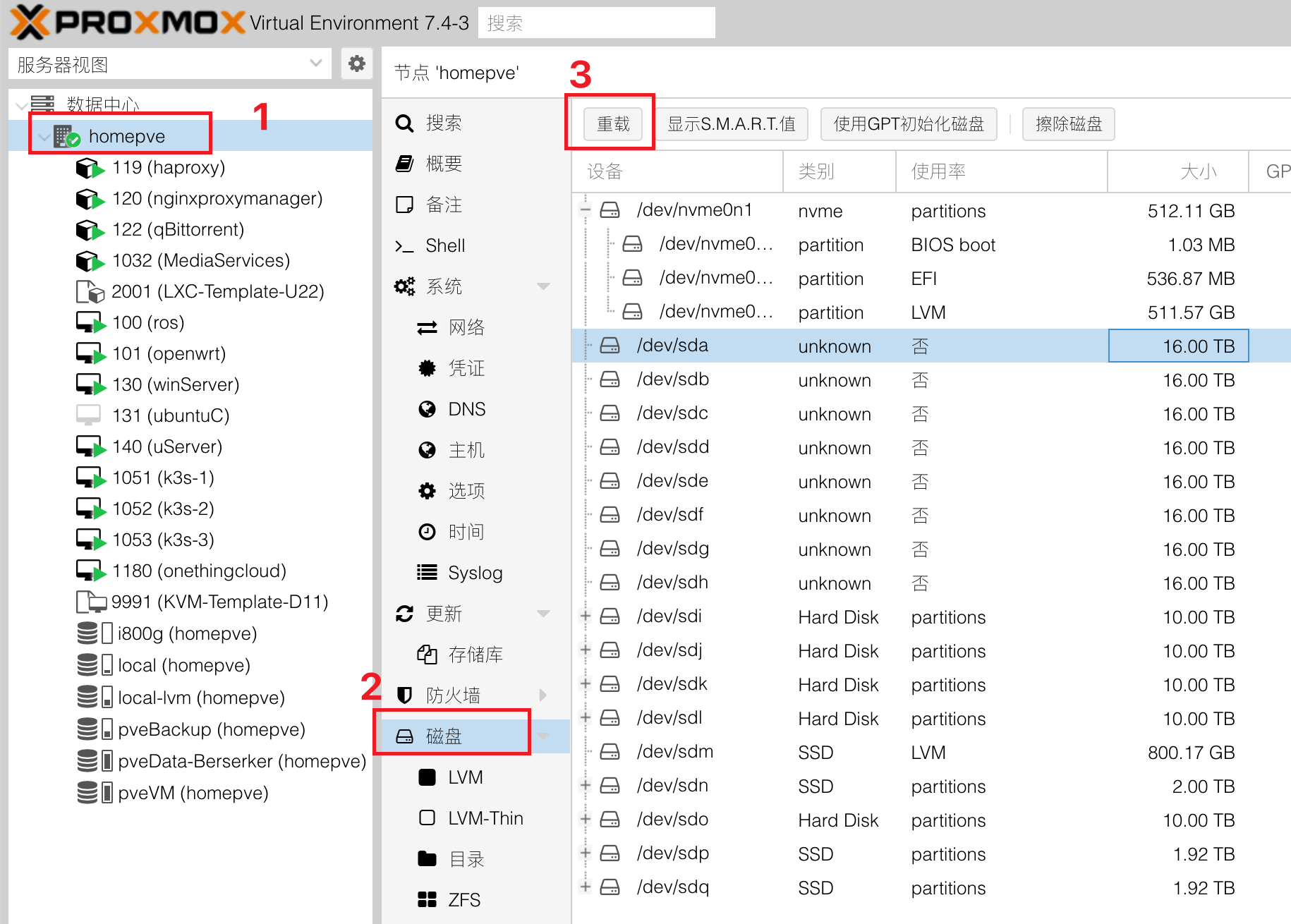
Task: Click the 2001 LXC-Template-U22 template icon
Action: 90,291
